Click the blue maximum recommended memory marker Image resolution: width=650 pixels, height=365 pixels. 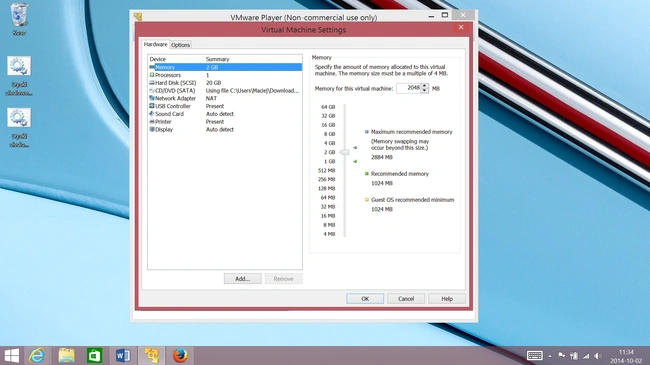tap(355, 147)
